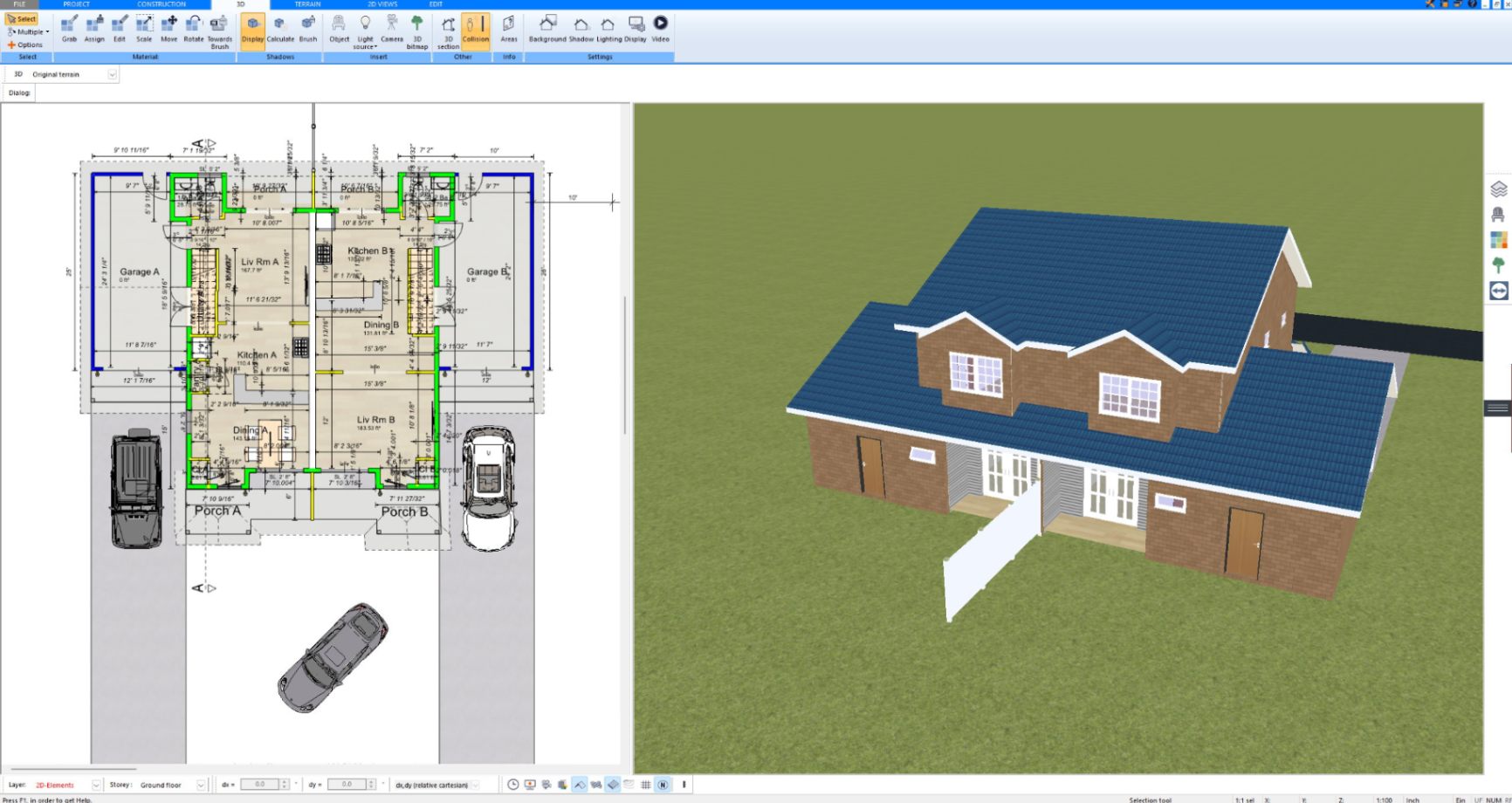Insert a Camera

pyautogui.click(x=392, y=28)
